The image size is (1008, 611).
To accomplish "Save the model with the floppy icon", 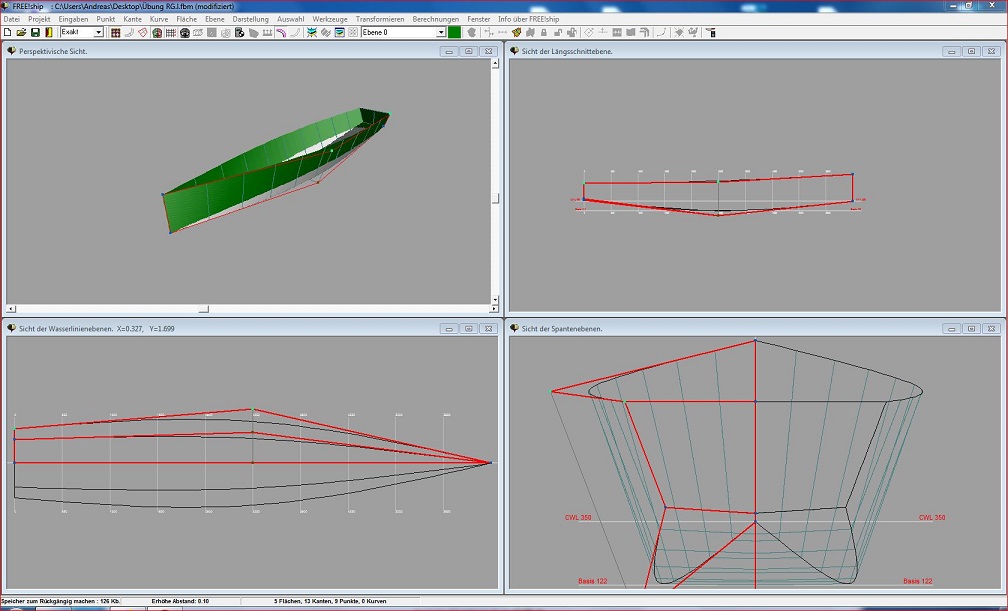I will [35, 33].
